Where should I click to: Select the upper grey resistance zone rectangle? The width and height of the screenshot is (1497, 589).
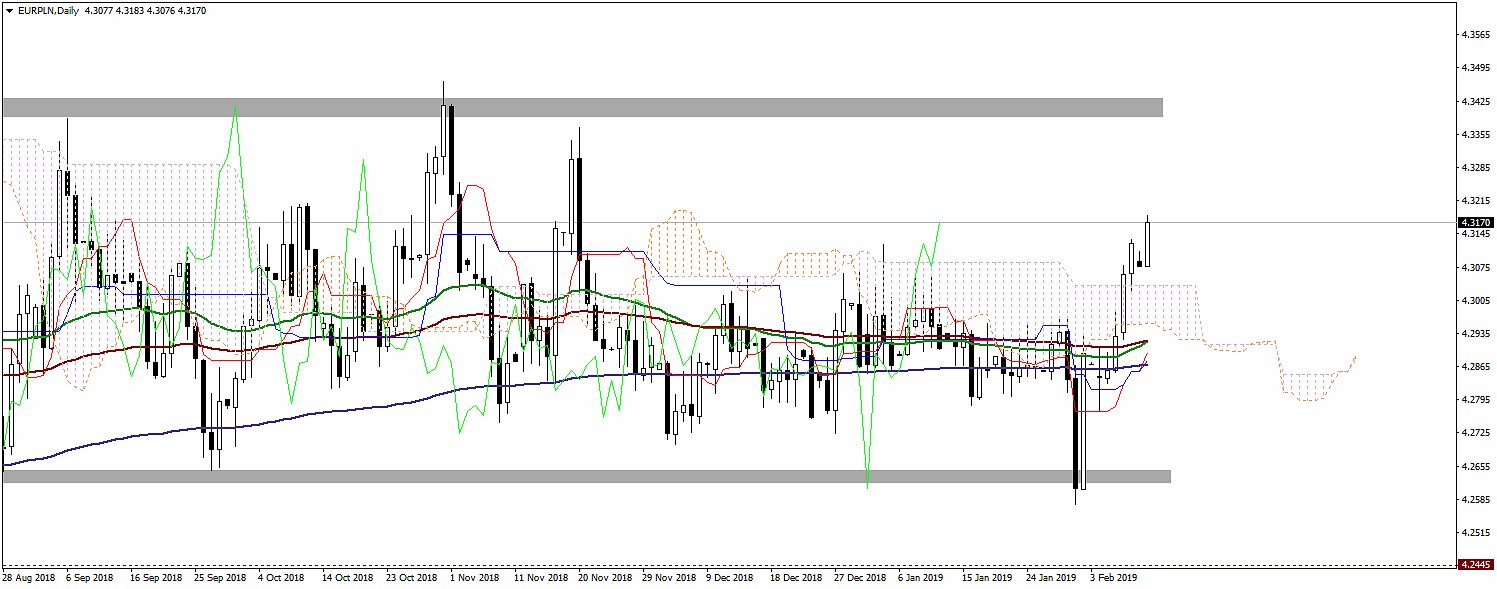(583, 107)
